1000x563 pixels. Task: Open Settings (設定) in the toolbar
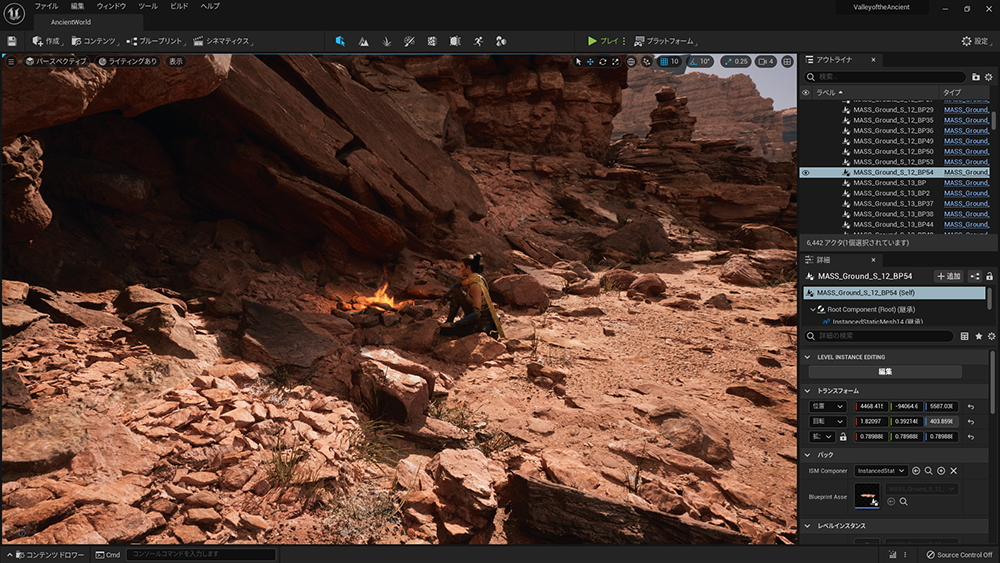click(975, 41)
